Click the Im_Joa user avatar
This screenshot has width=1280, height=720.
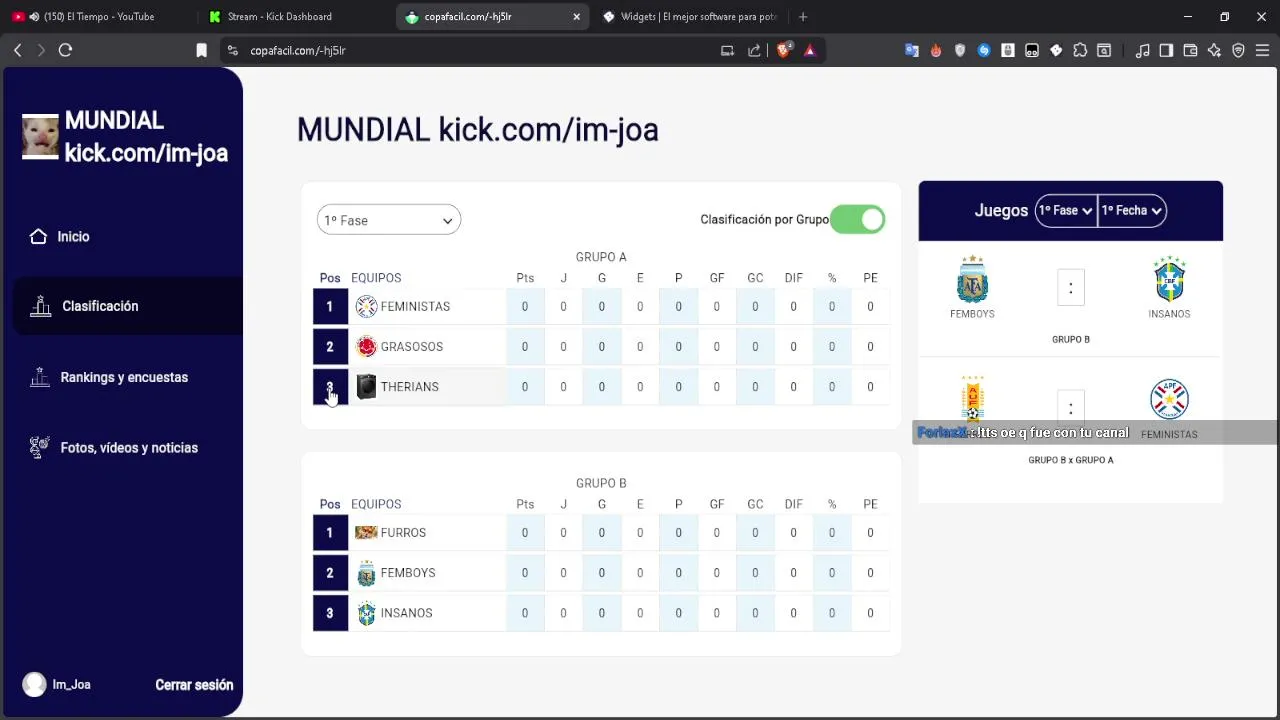coord(34,684)
